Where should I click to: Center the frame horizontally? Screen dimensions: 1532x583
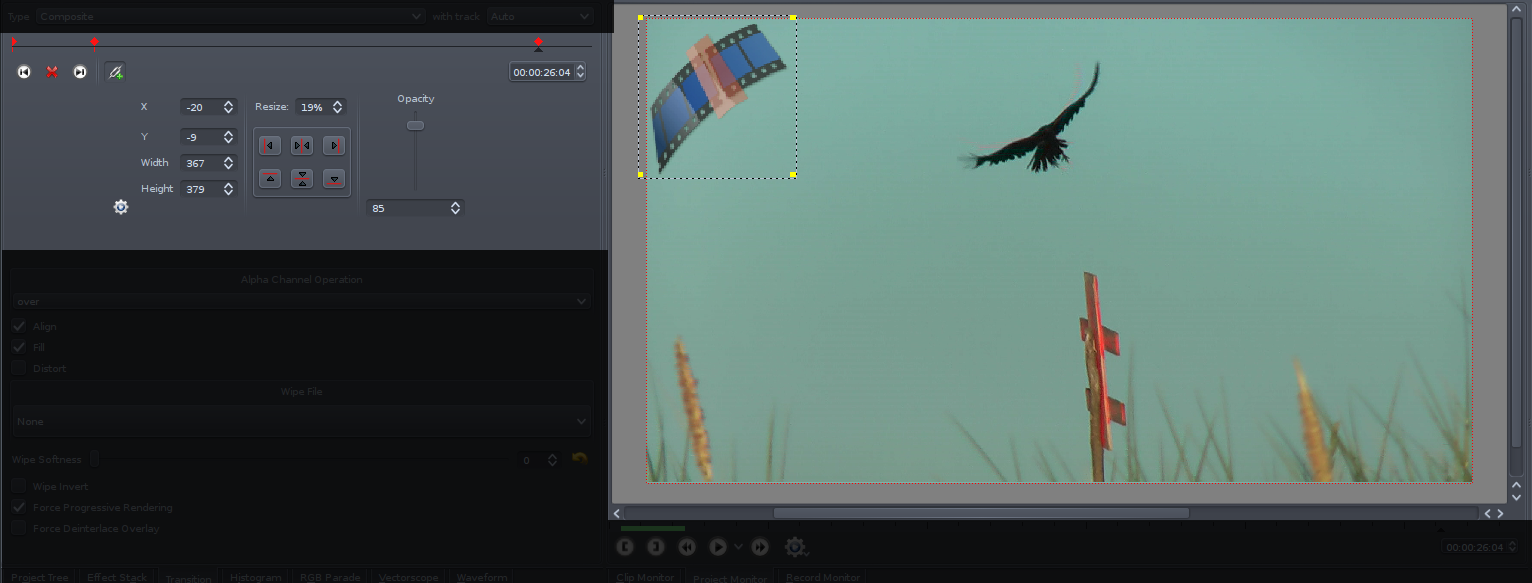click(302, 146)
